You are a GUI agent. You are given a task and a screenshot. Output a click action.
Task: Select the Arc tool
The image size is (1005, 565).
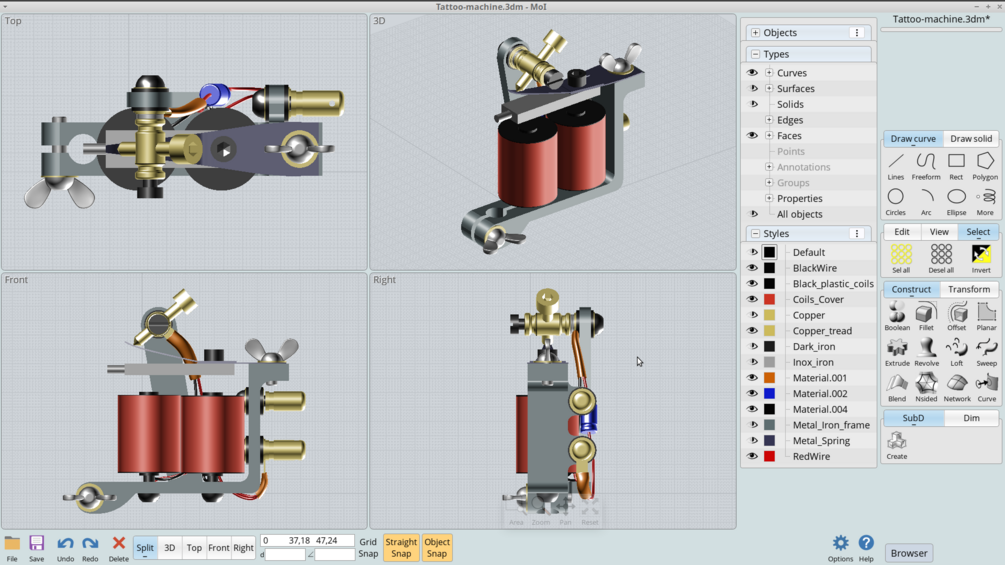tap(926, 202)
